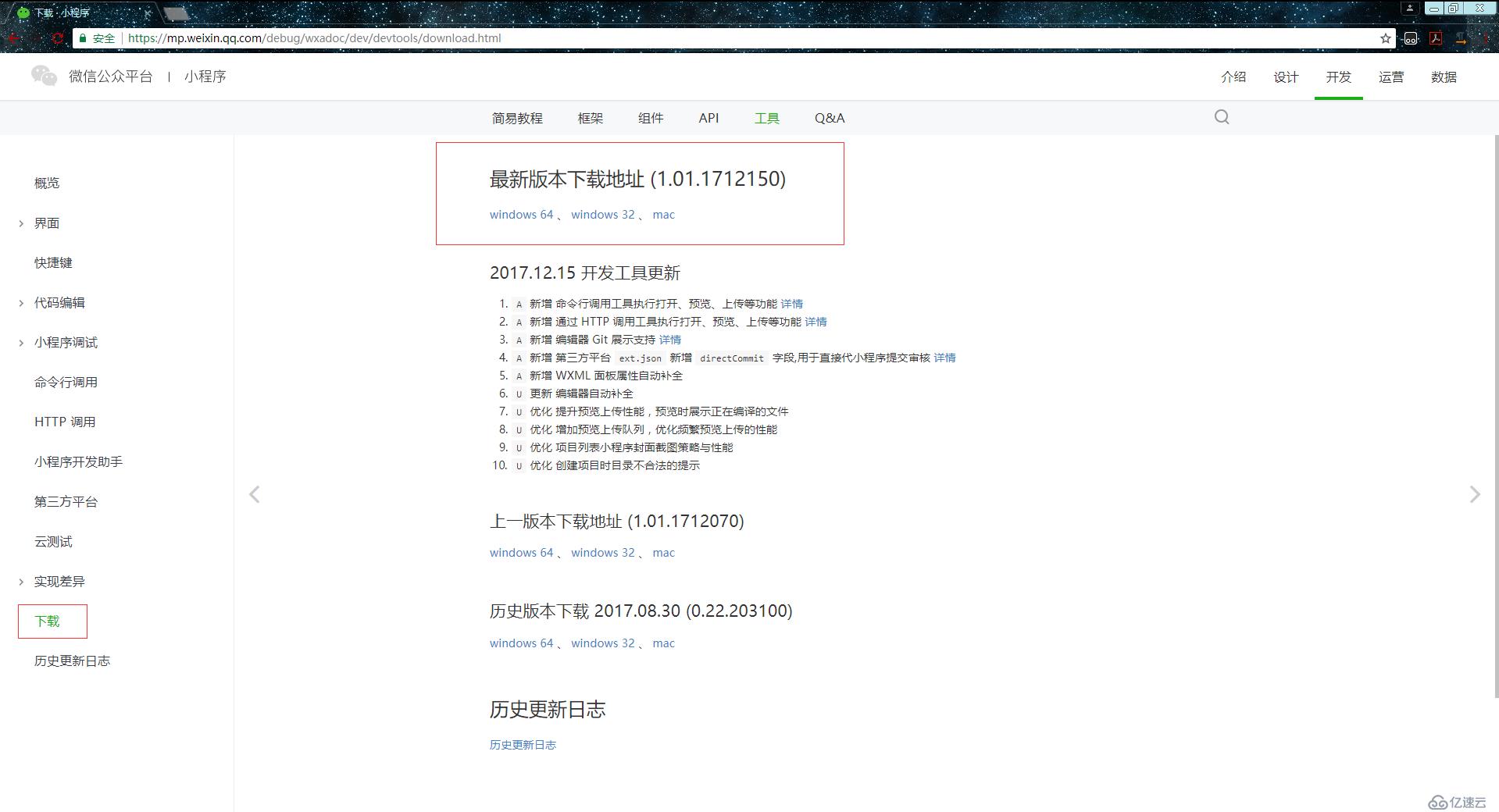Screen dimensions: 1499x812
Task: Click the paragraph-arrow extension icon
Action: [1461, 38]
